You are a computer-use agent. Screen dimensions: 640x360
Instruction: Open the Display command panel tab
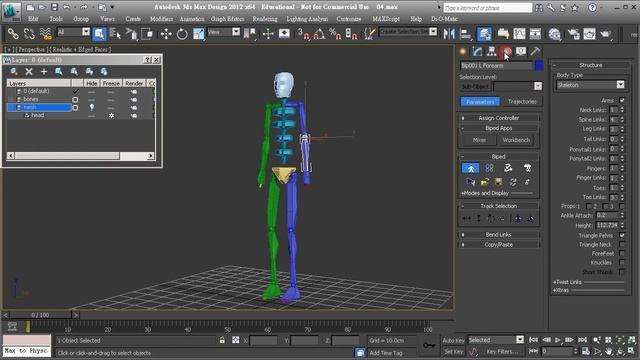pos(521,51)
